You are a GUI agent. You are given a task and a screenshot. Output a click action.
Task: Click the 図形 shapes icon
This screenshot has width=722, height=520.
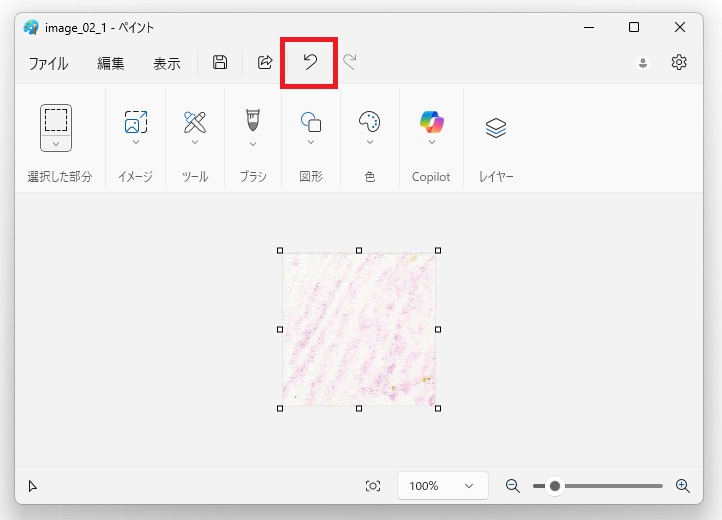pos(311,122)
